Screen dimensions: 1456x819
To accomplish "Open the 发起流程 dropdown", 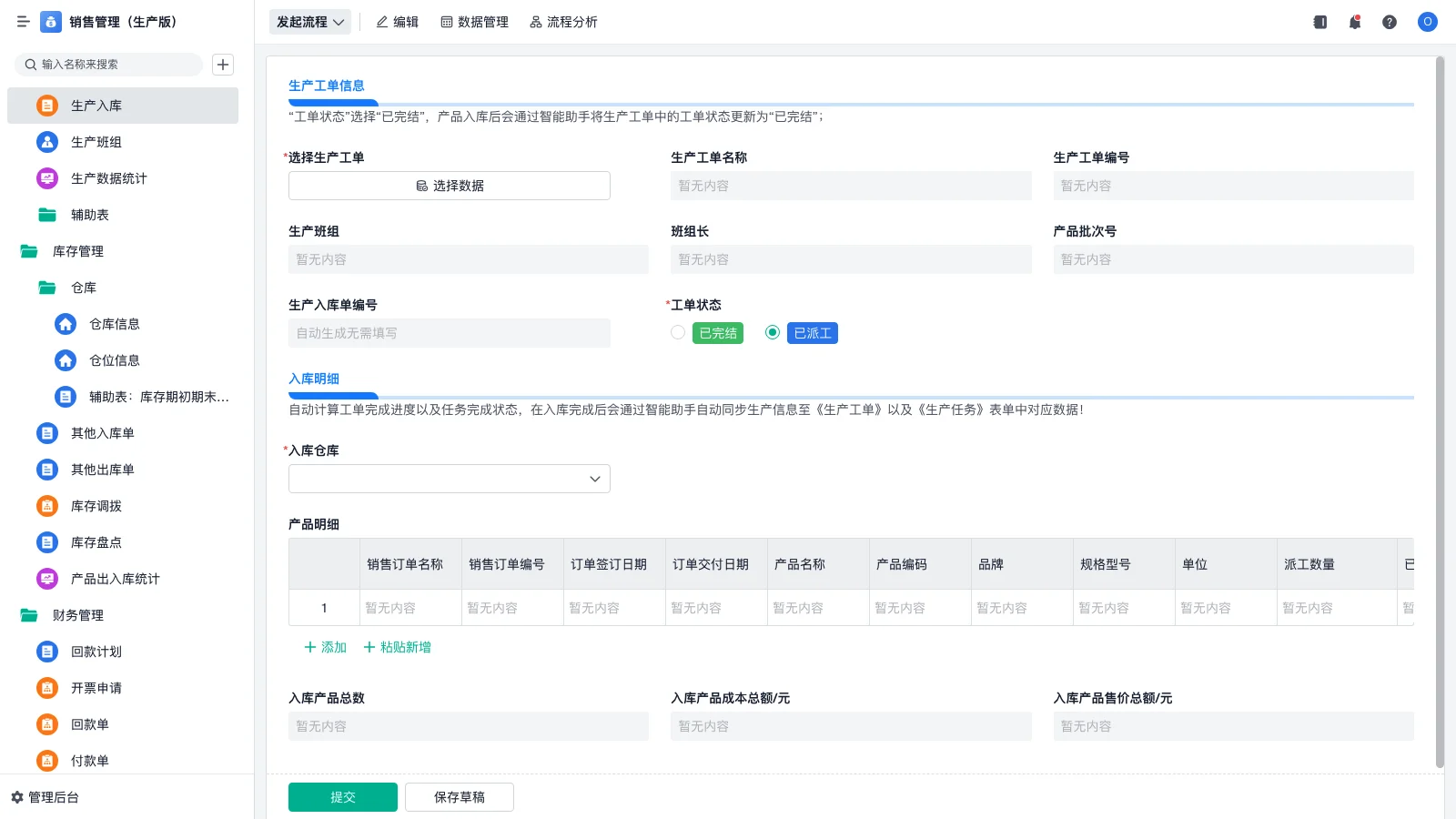I will 309,22.
